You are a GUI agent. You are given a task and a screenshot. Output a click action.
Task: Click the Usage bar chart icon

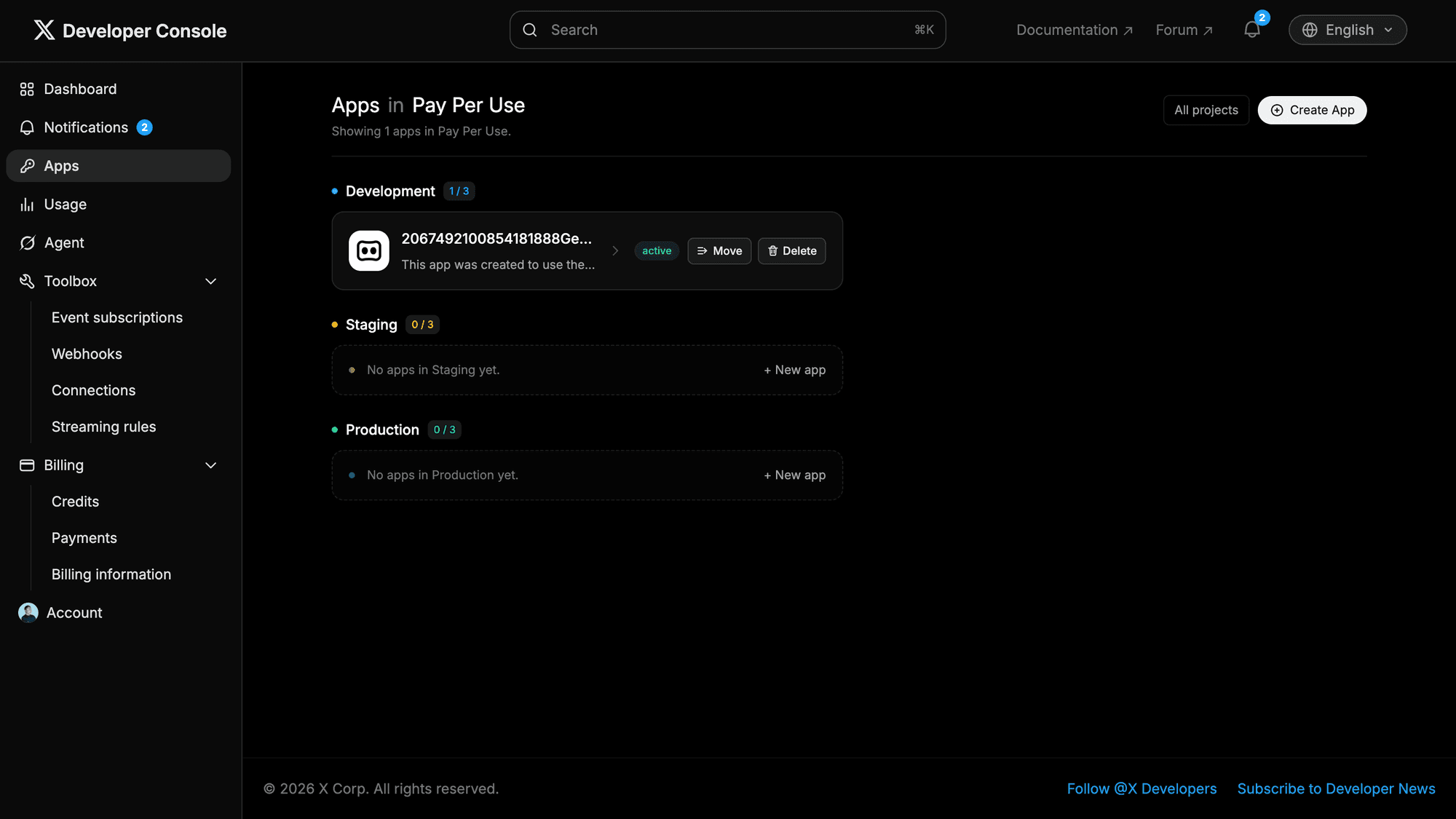pyautogui.click(x=27, y=205)
